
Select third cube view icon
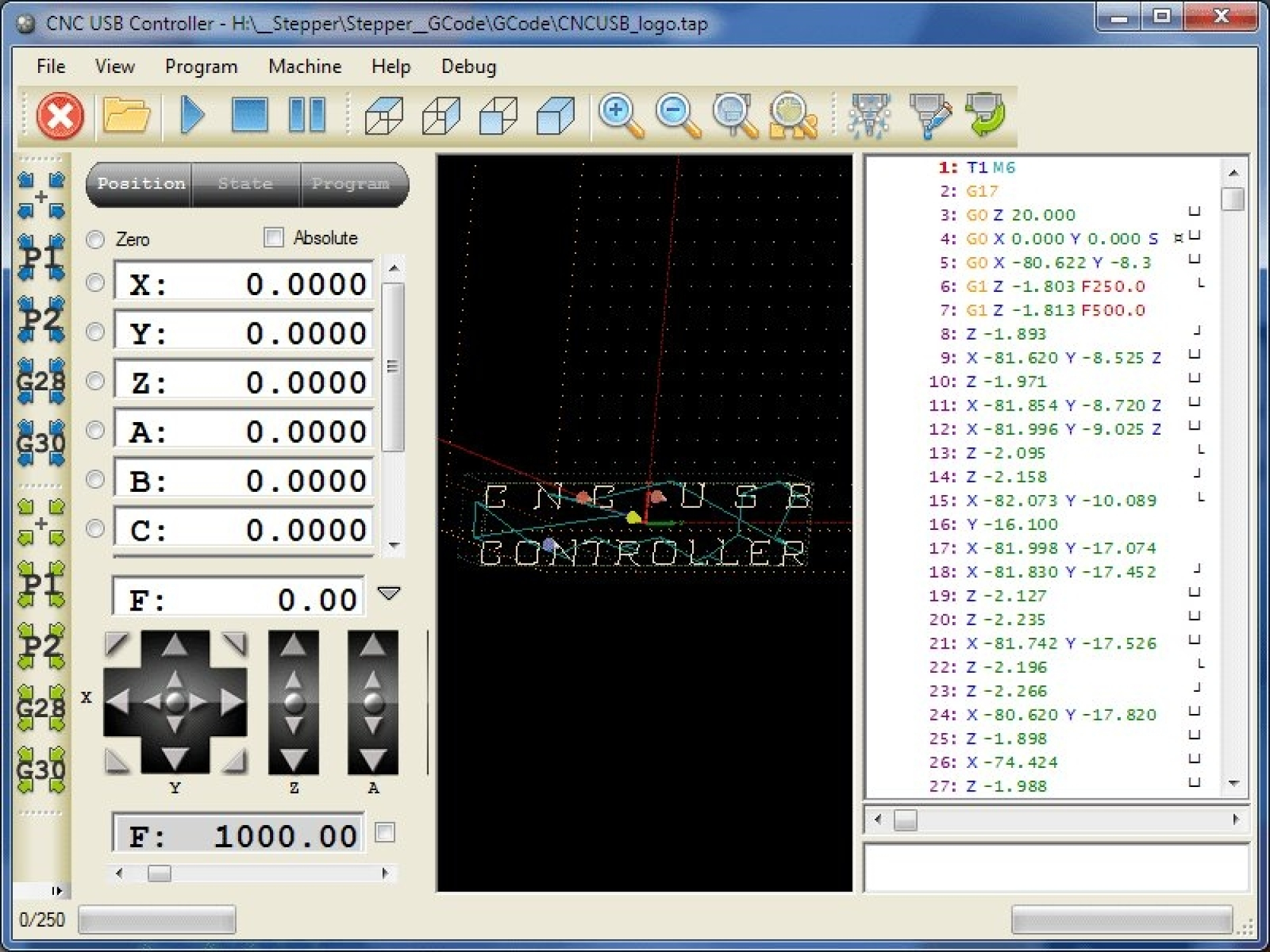point(498,116)
